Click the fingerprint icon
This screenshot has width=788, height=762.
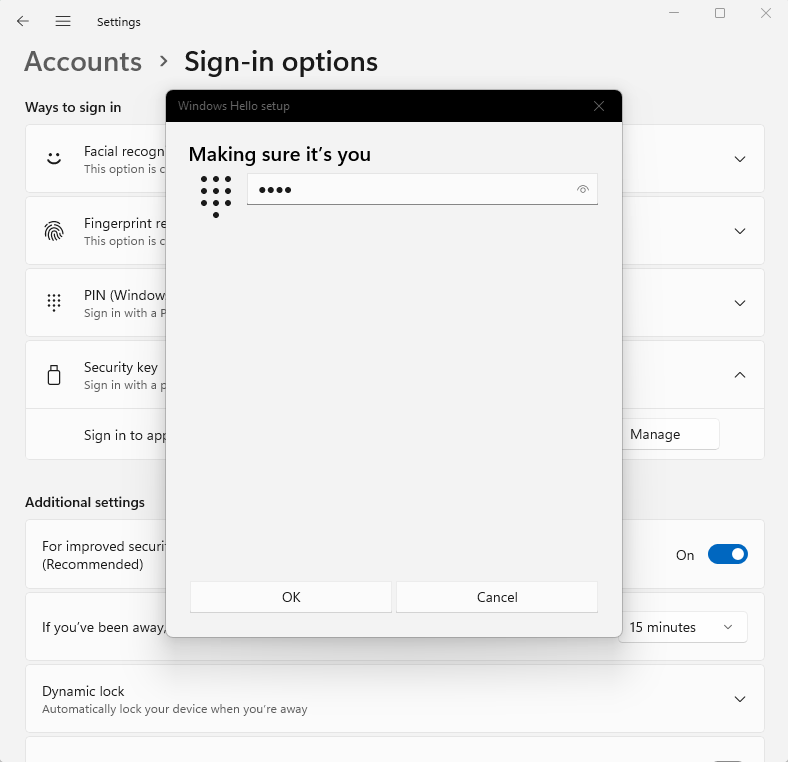[x=54, y=231]
